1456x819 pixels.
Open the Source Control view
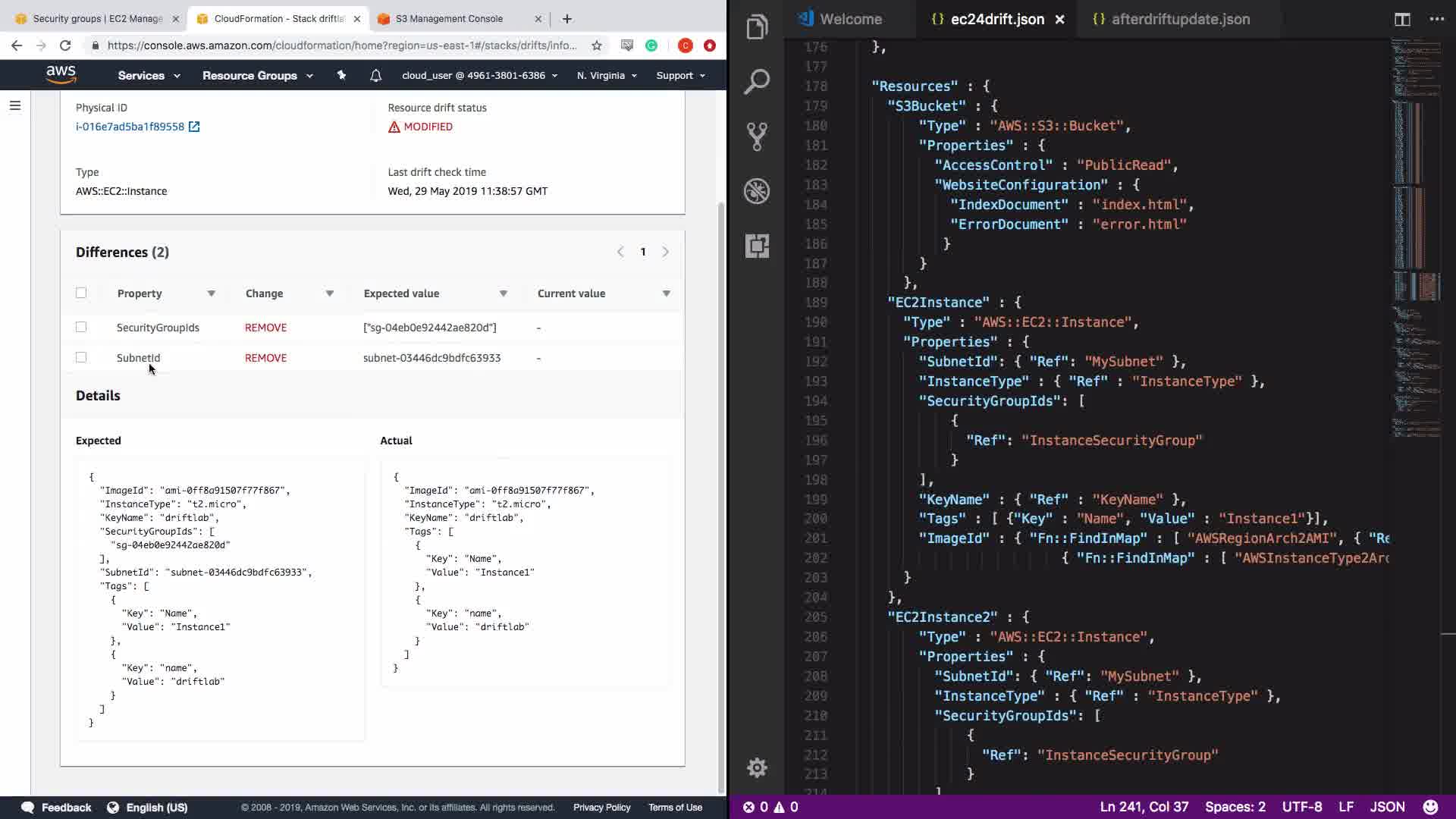pos(757,136)
